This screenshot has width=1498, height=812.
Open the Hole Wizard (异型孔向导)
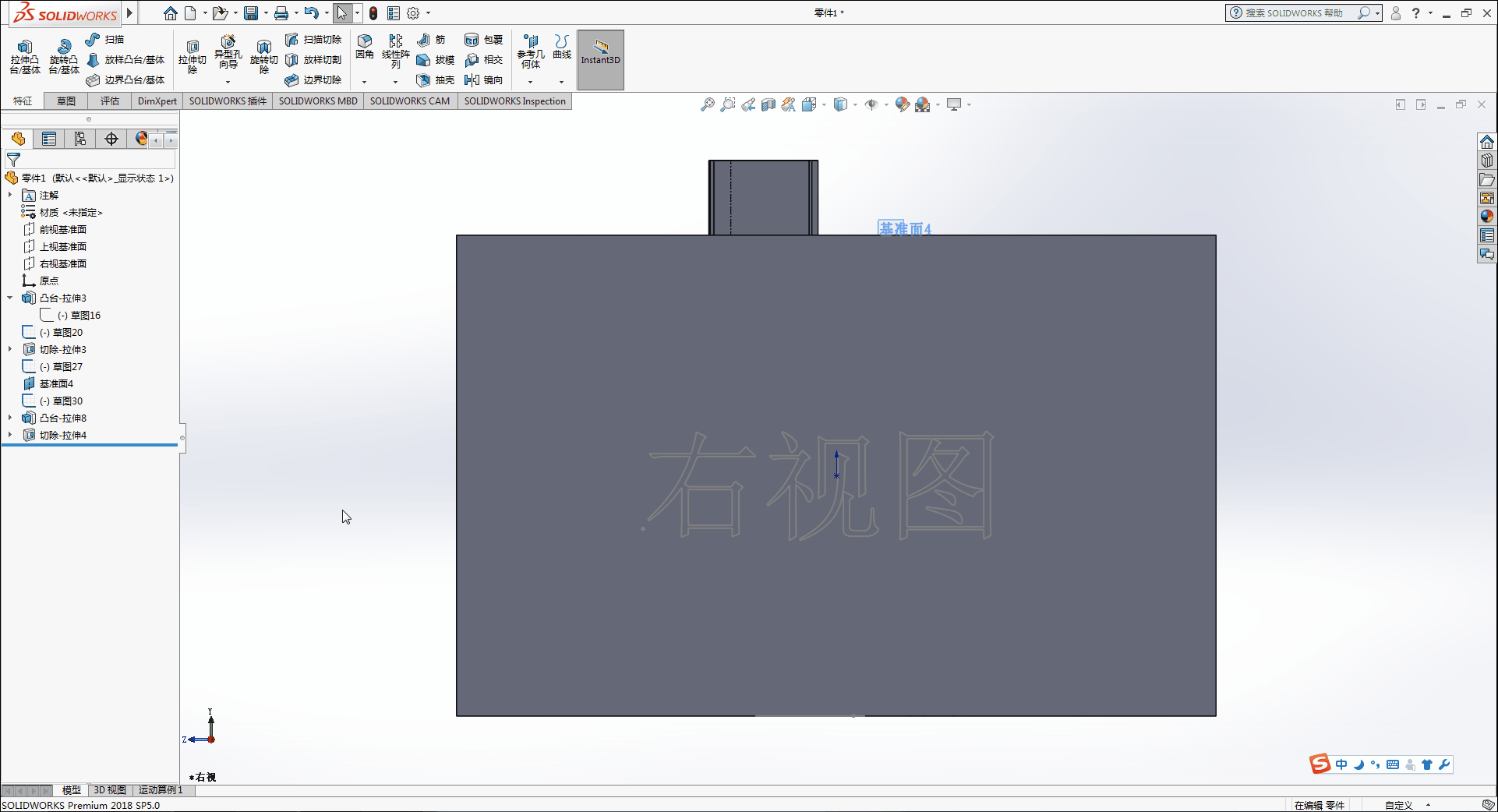(228, 52)
